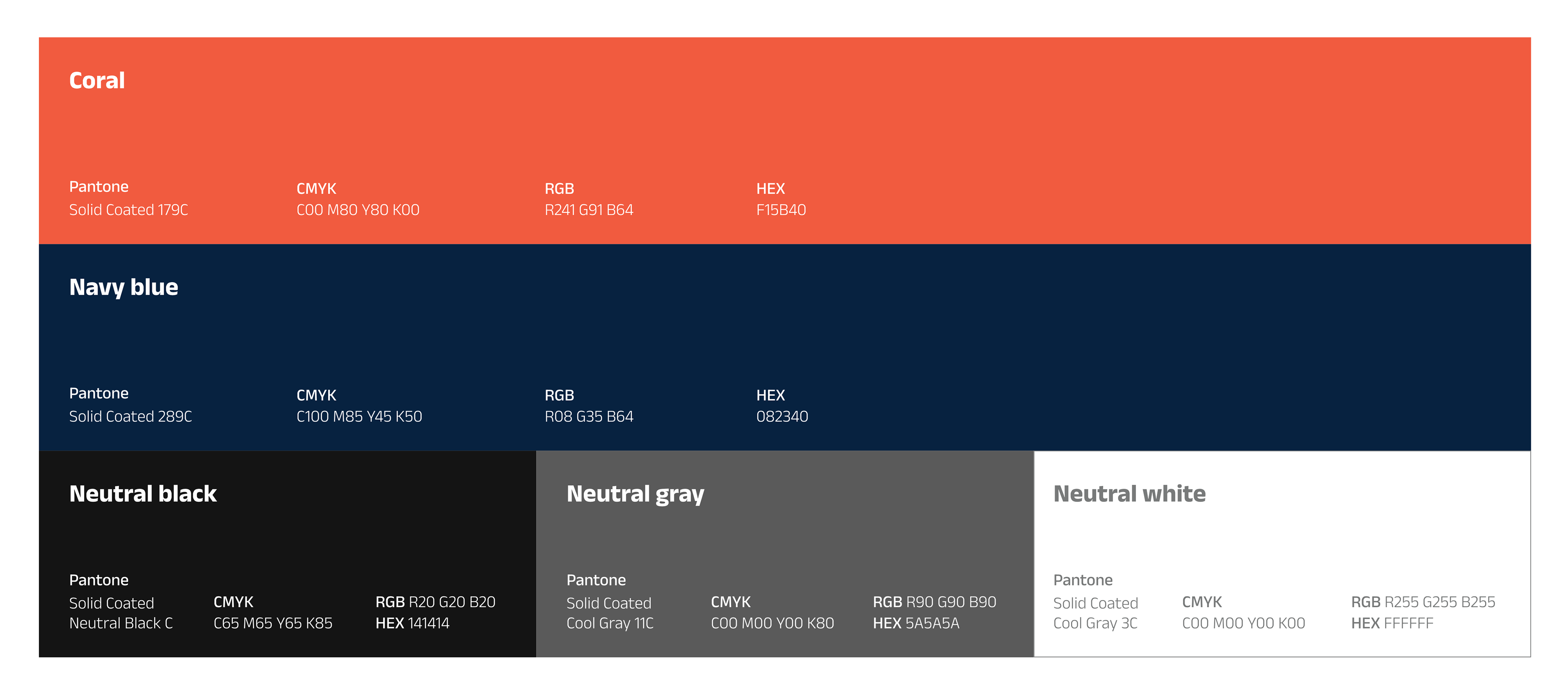Screen dimensions: 1568x691
Task: Click Navy blue HEX value 082340
Action: click(782, 417)
